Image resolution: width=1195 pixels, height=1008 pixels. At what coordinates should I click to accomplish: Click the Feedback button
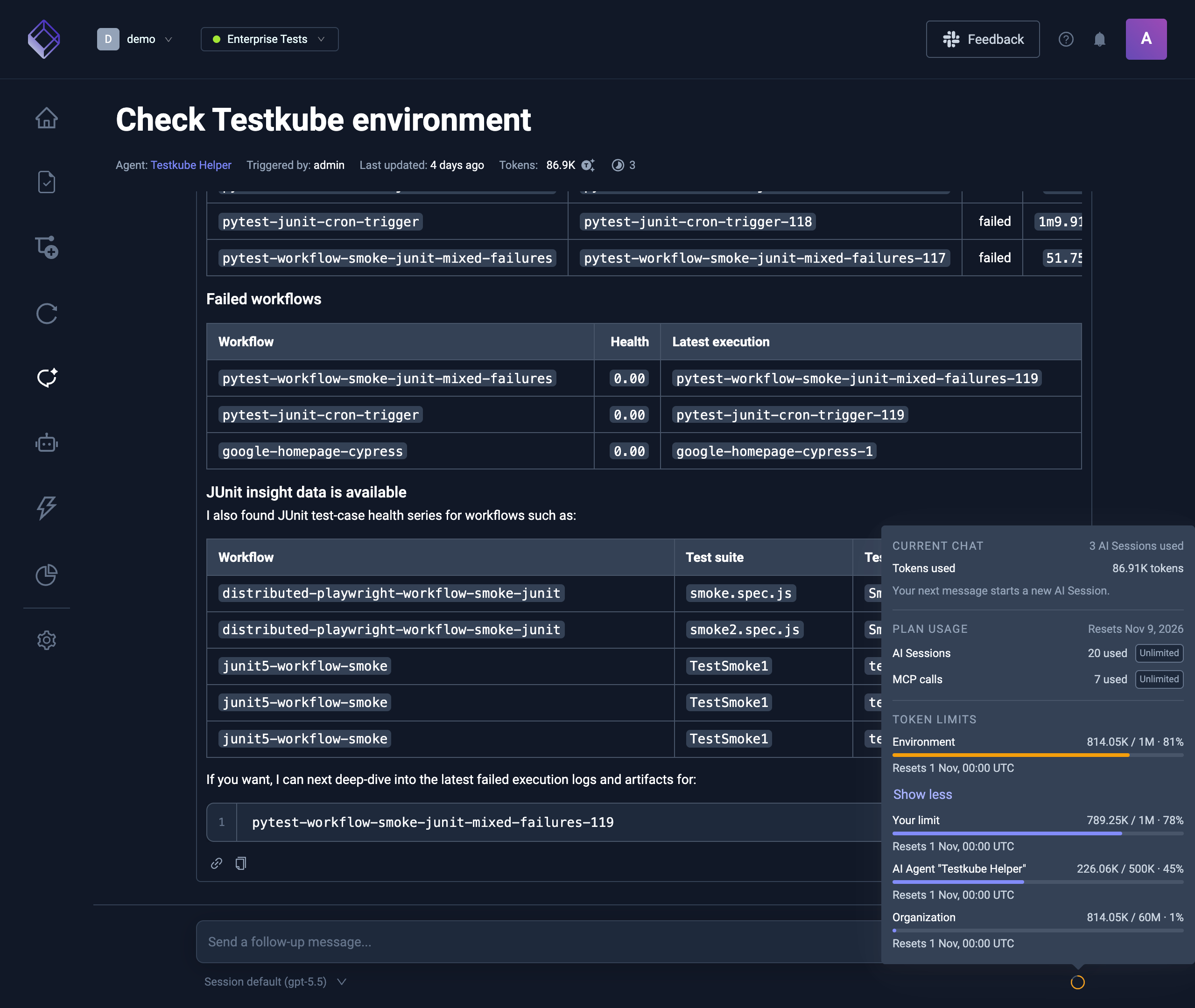point(983,39)
